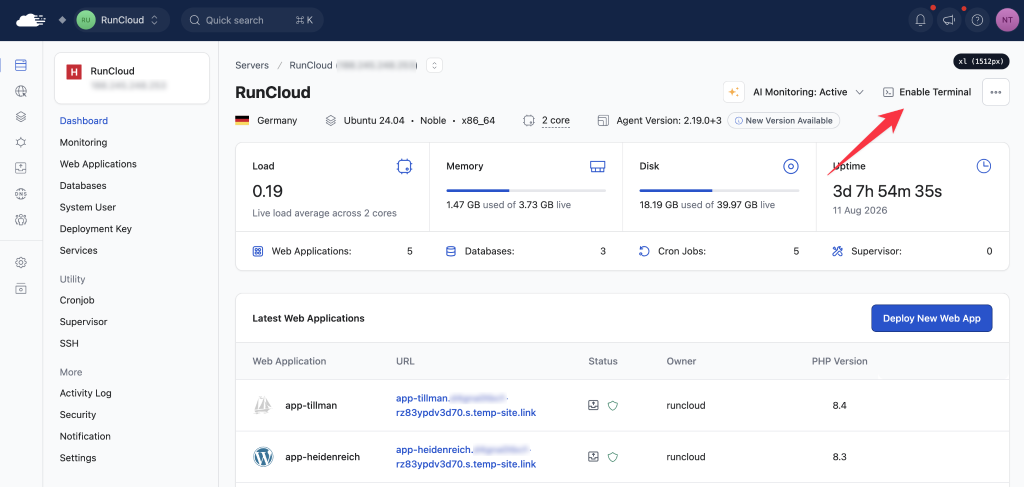
Task: Open the globe icon in left rail
Action: [x=21, y=91]
